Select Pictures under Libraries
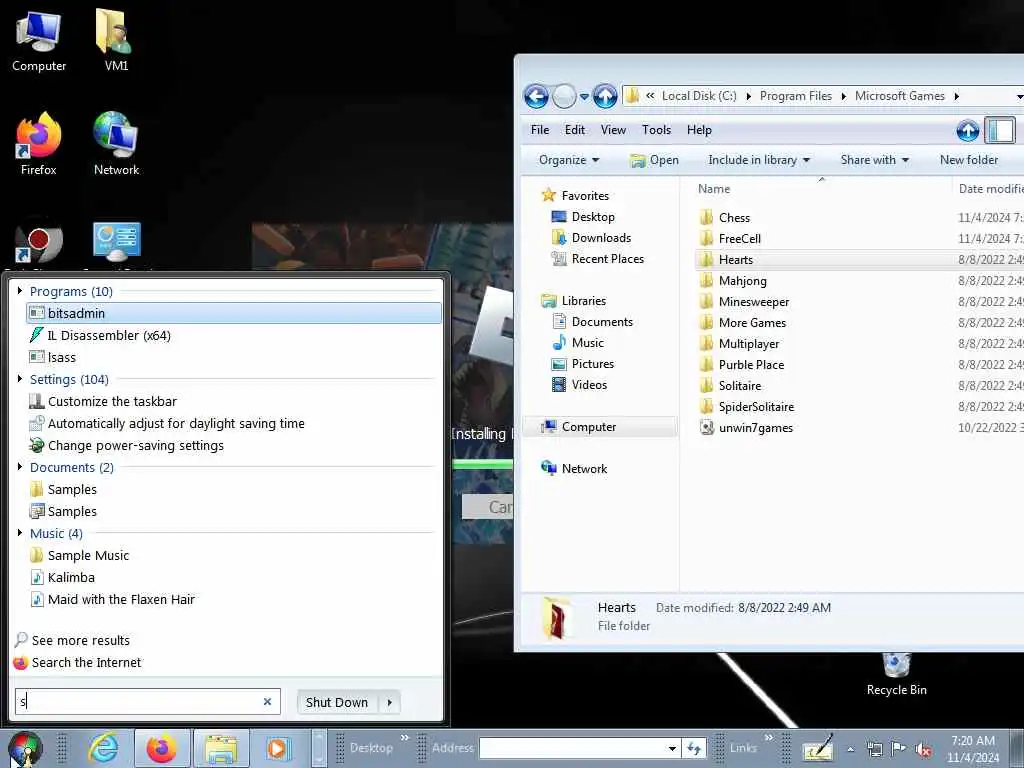1024x768 pixels. [592, 364]
